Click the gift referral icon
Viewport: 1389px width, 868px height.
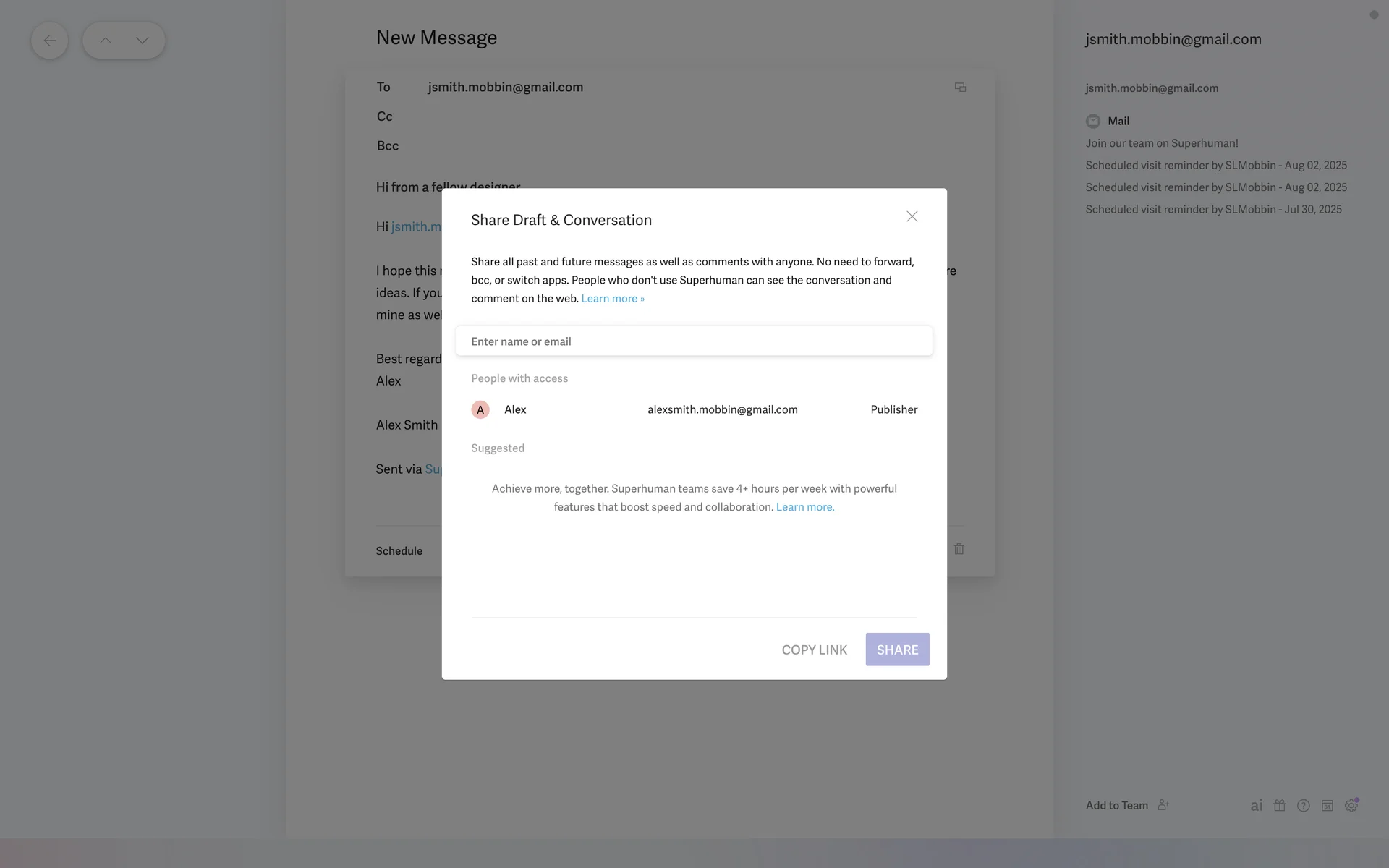pos(1280,805)
